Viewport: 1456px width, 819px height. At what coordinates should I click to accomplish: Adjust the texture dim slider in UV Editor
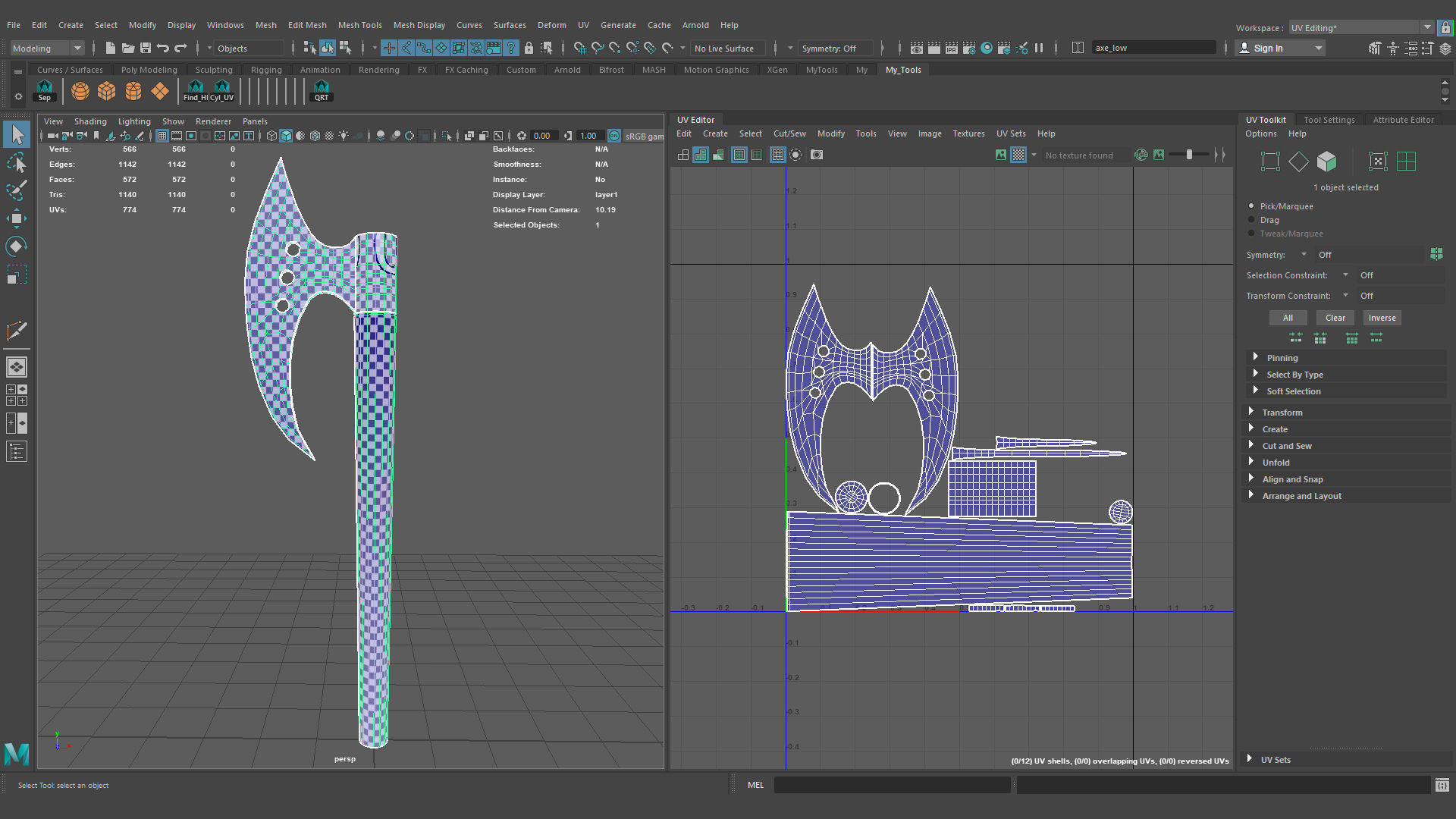point(1189,155)
